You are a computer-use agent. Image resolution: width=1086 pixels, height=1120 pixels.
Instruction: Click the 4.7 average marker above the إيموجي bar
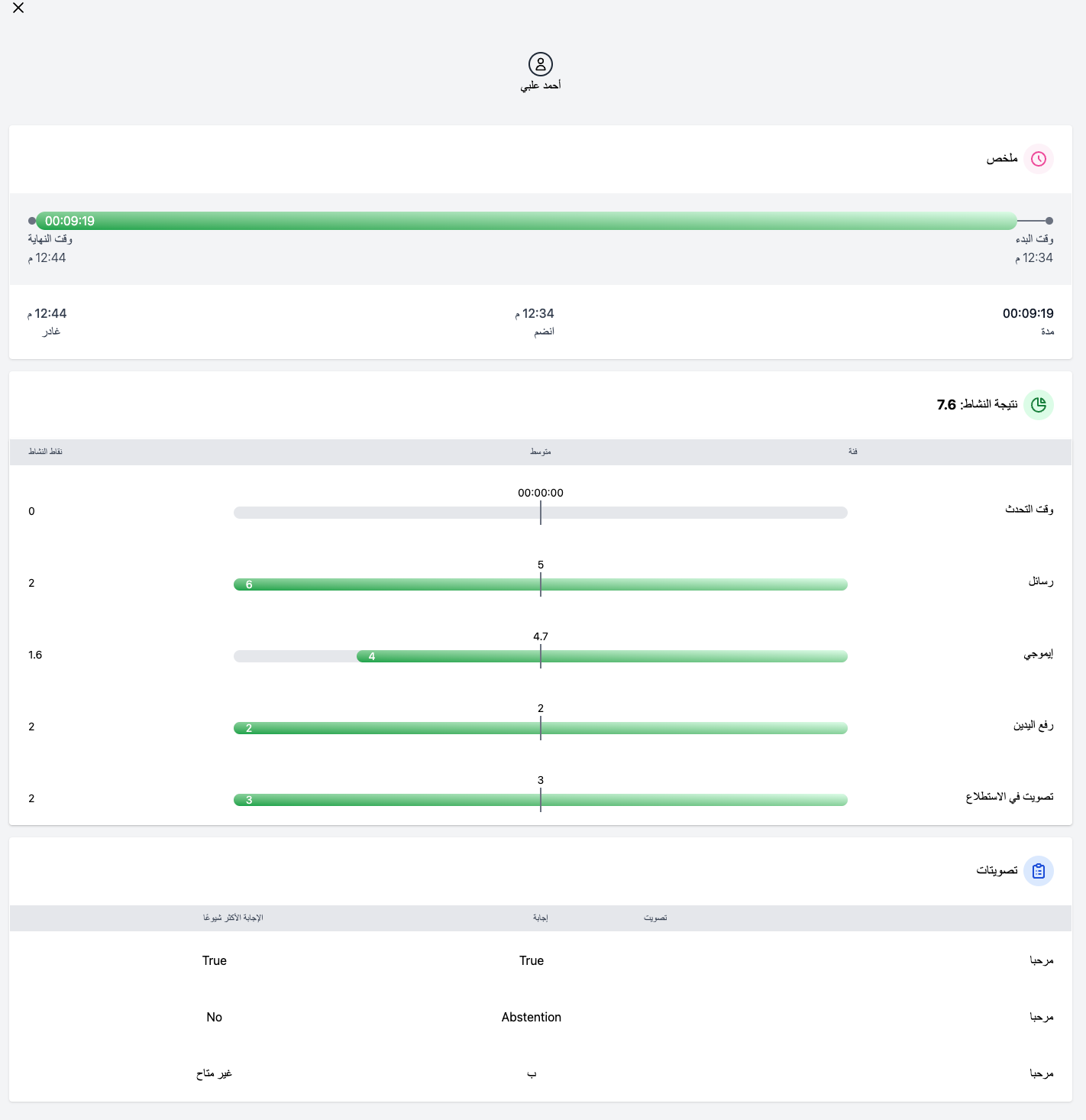point(541,636)
